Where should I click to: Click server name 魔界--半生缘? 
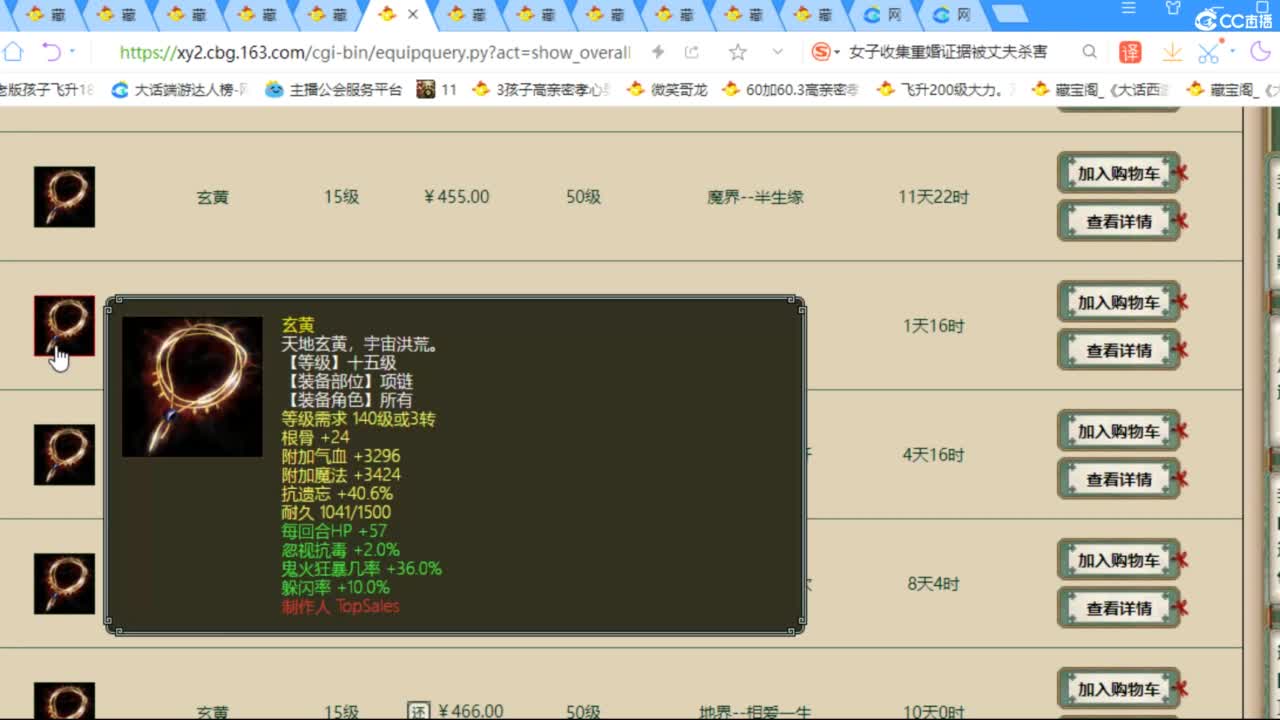[755, 197]
